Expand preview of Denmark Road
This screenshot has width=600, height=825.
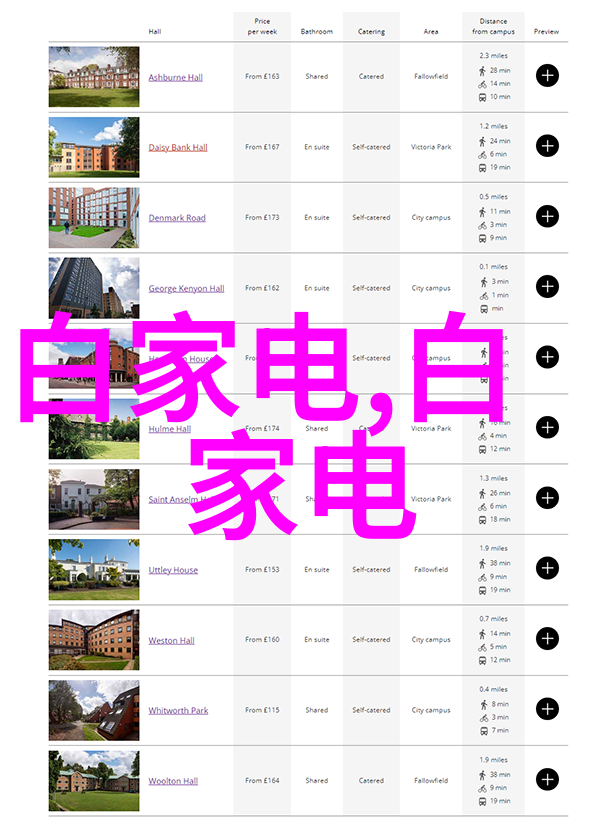[x=547, y=216]
